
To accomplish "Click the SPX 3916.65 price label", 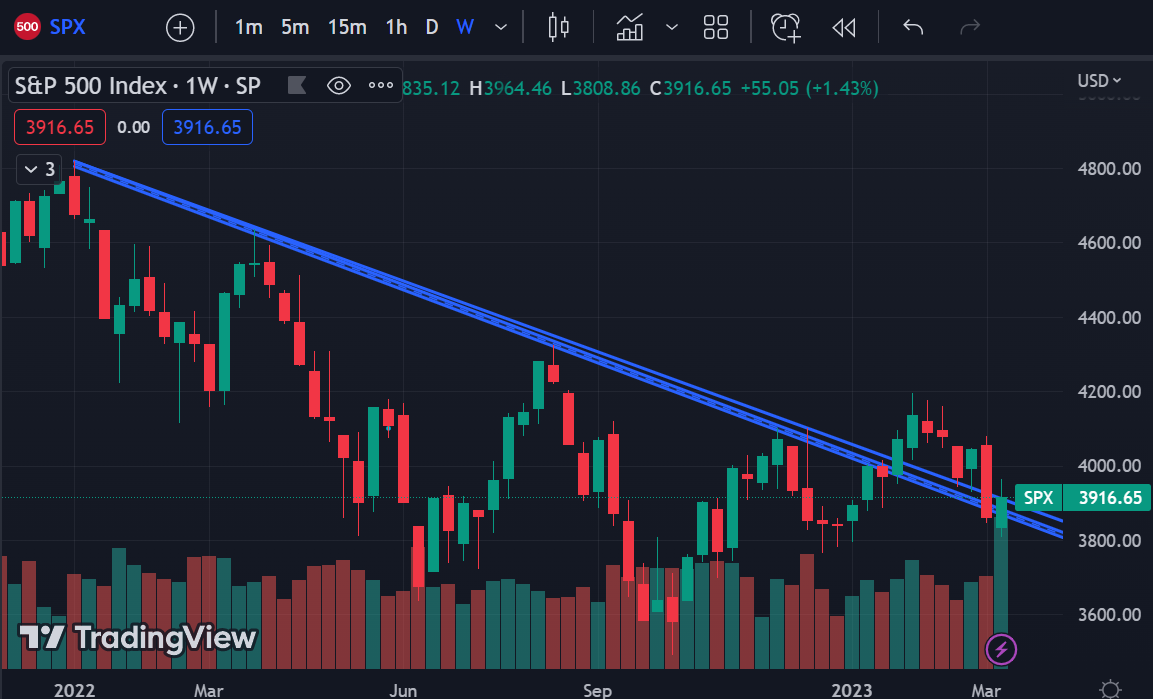I will click(x=1082, y=498).
